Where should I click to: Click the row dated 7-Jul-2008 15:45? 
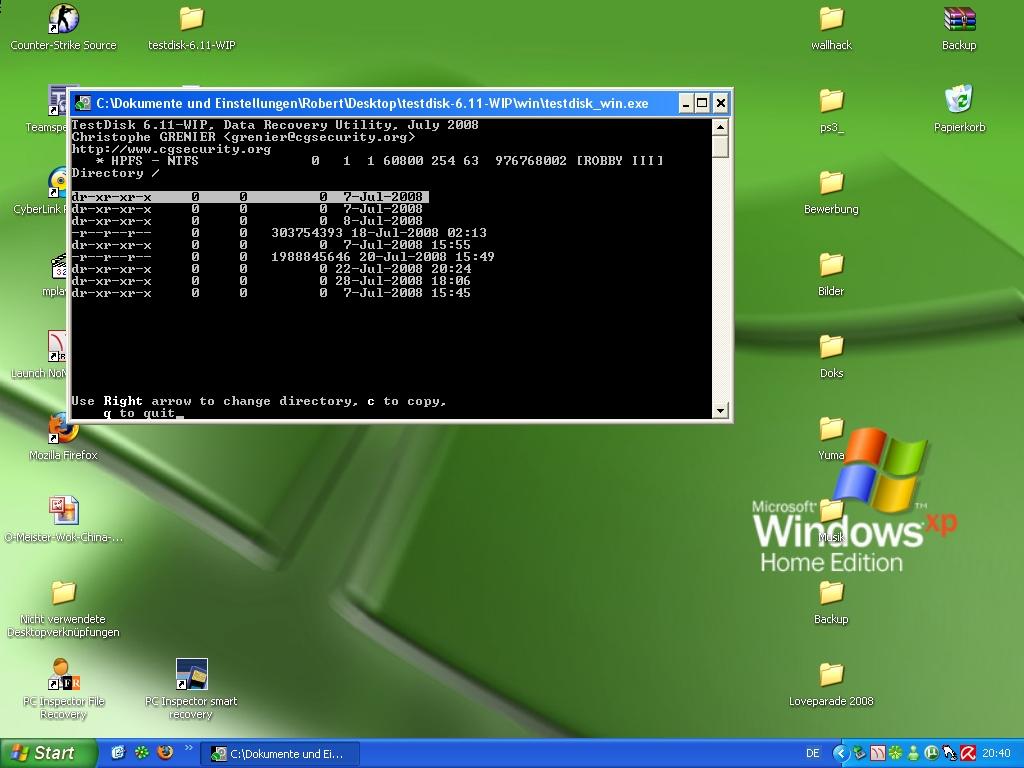pyautogui.click(x=271, y=293)
